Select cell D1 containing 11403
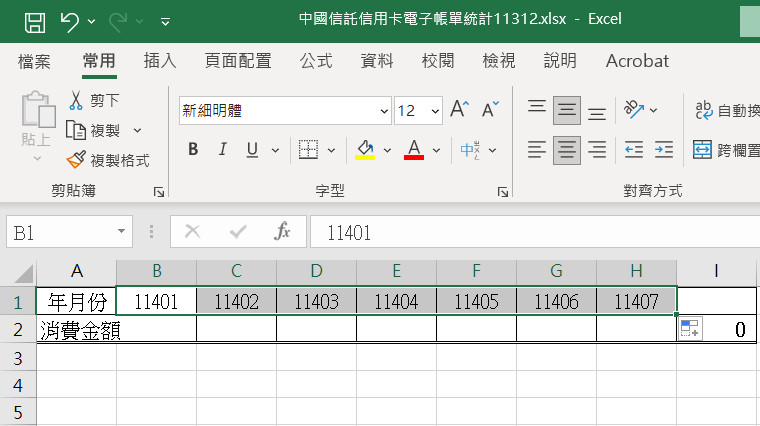Screen dimensions: 760x426 [316, 301]
